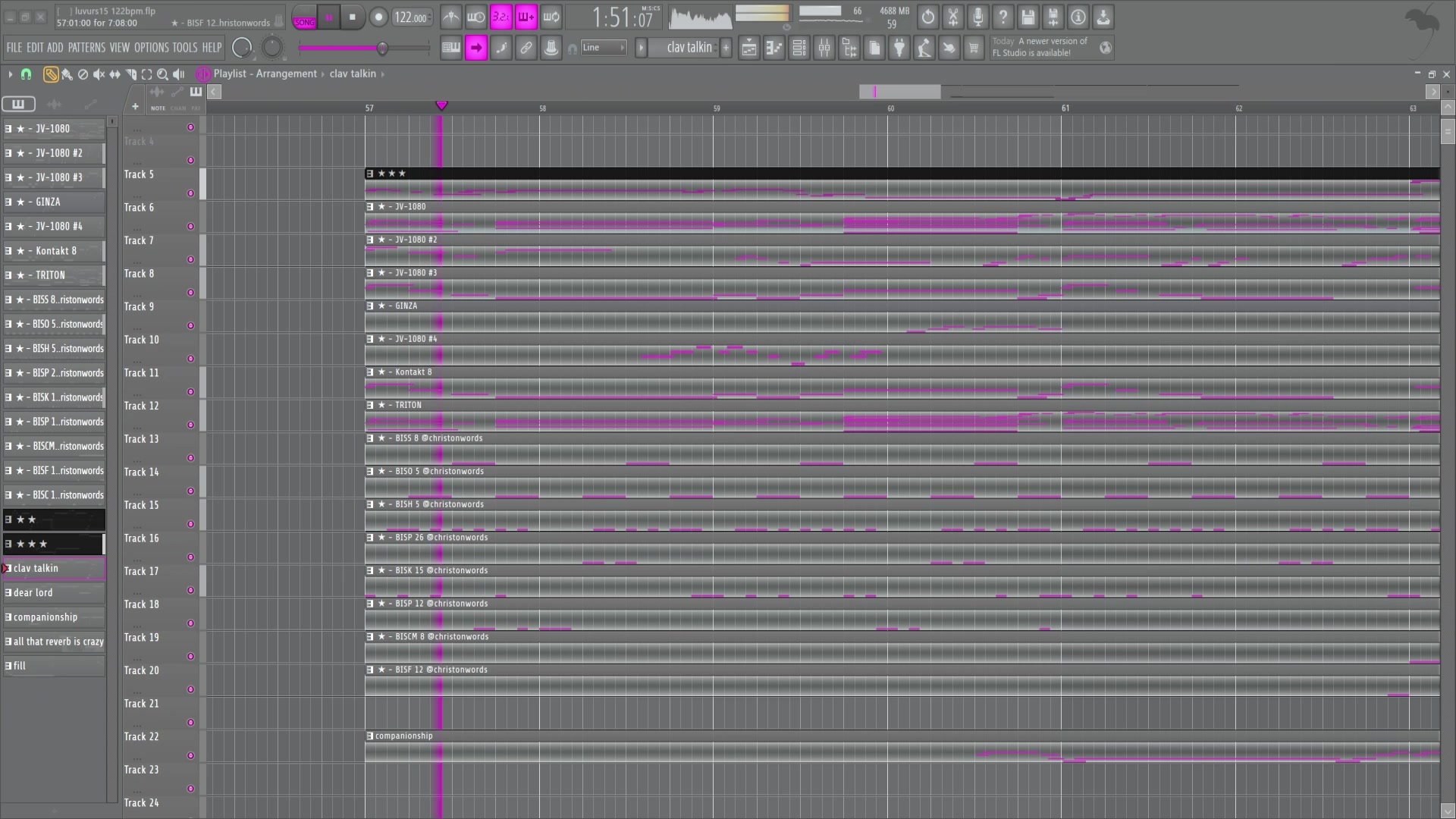
Task: Enable wait for input before recording
Action: [476, 17]
